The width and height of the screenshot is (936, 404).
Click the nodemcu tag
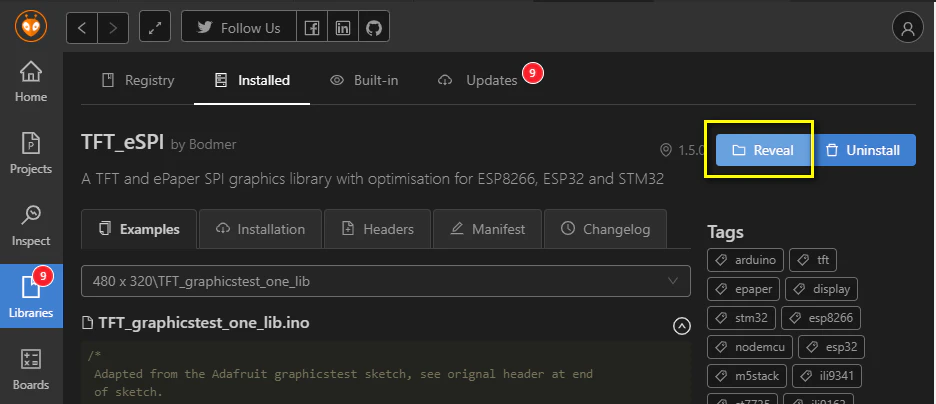(750, 347)
